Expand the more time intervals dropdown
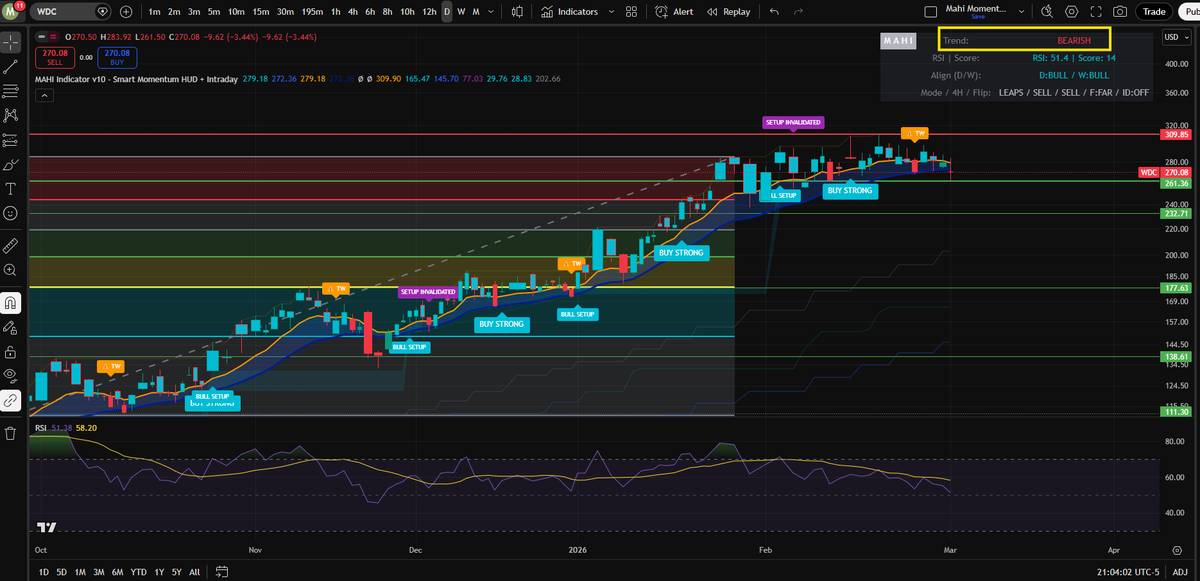The width and height of the screenshot is (1200, 581). point(489,12)
